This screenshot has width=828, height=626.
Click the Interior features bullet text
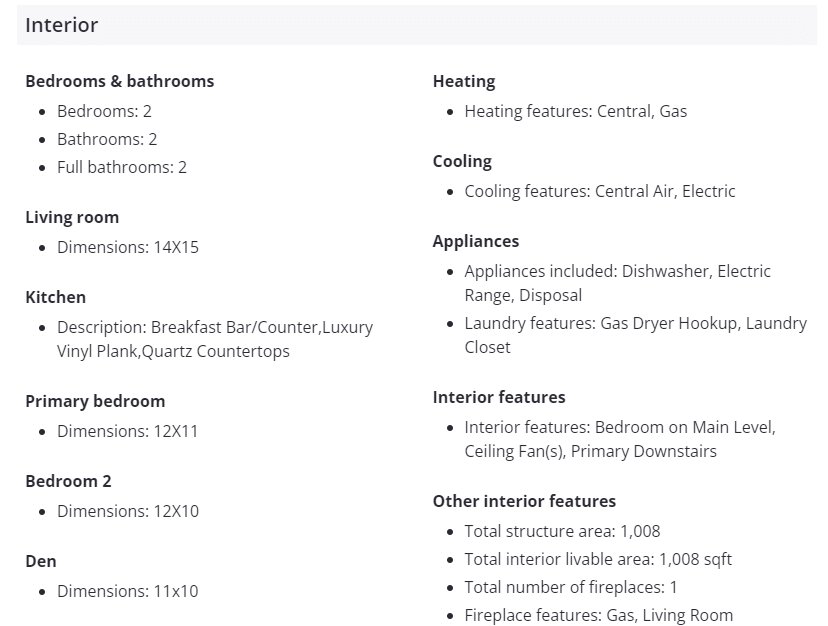coord(619,439)
